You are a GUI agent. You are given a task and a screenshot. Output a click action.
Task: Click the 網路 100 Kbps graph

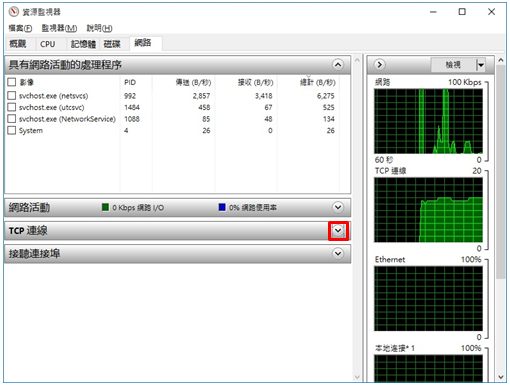[428, 121]
